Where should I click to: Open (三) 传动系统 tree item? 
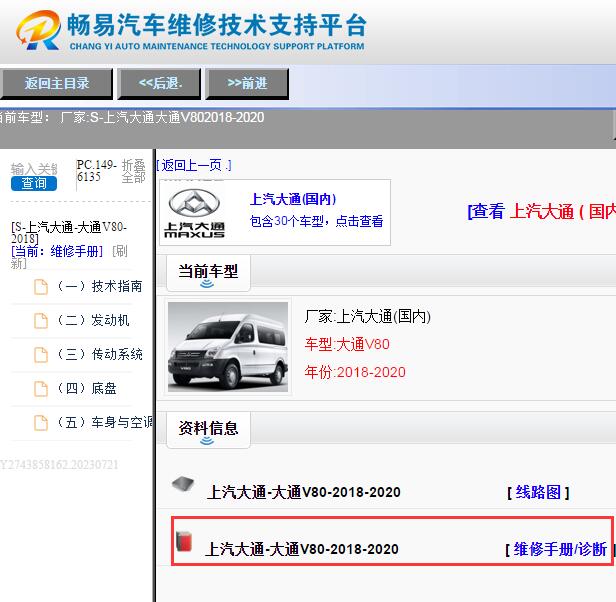click(99, 354)
